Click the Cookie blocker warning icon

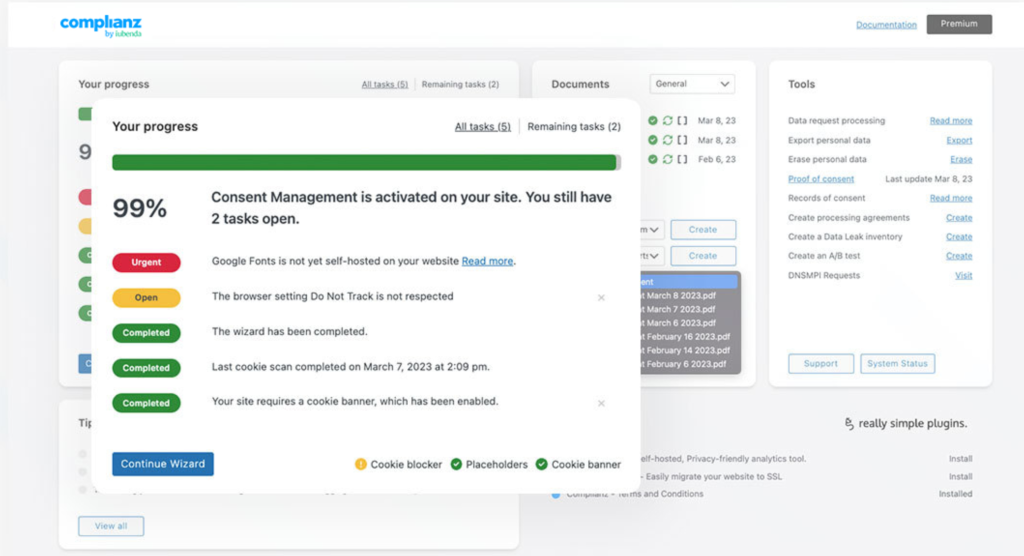361,464
